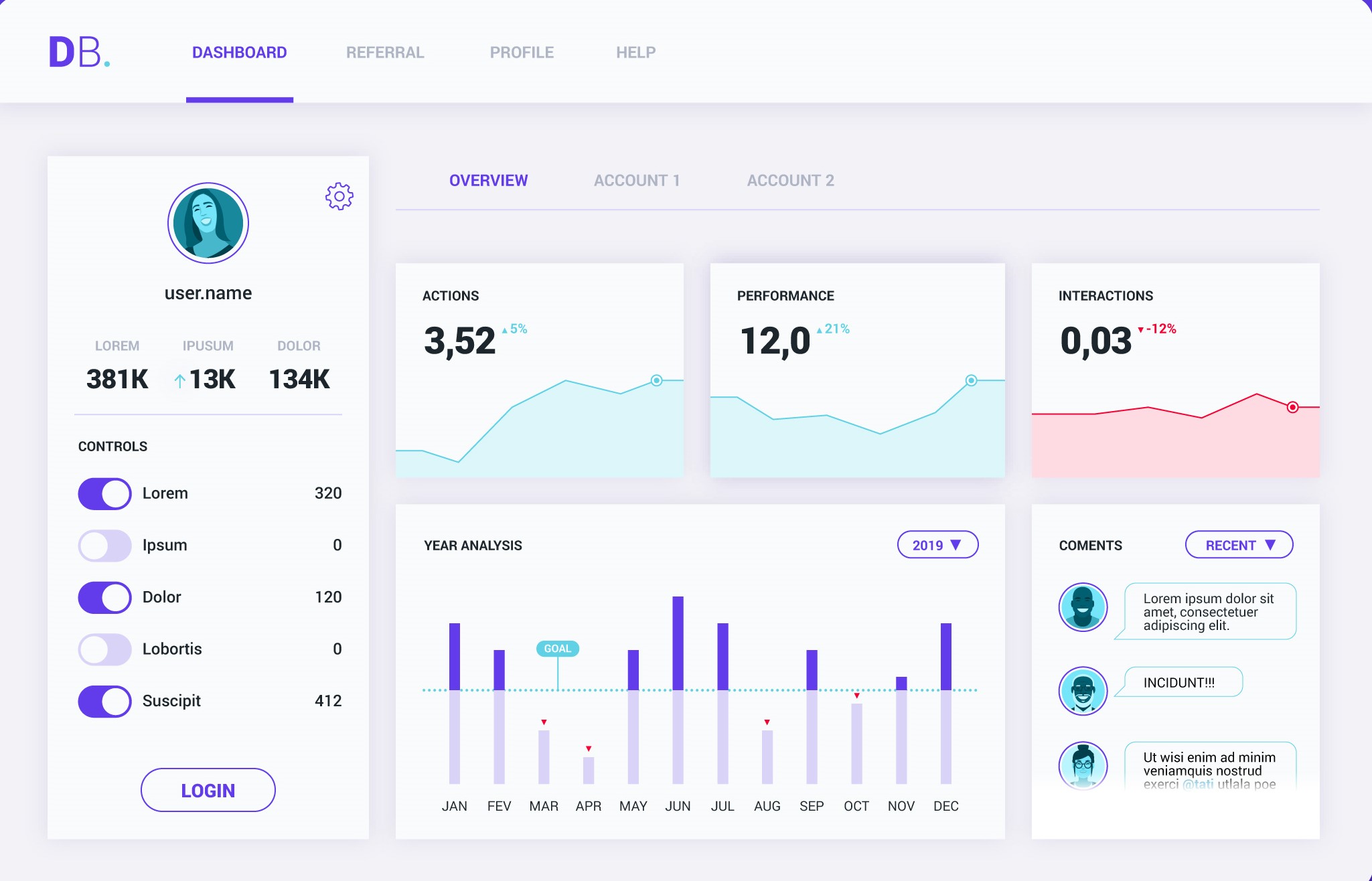Open the 2019 year dropdown

[937, 545]
